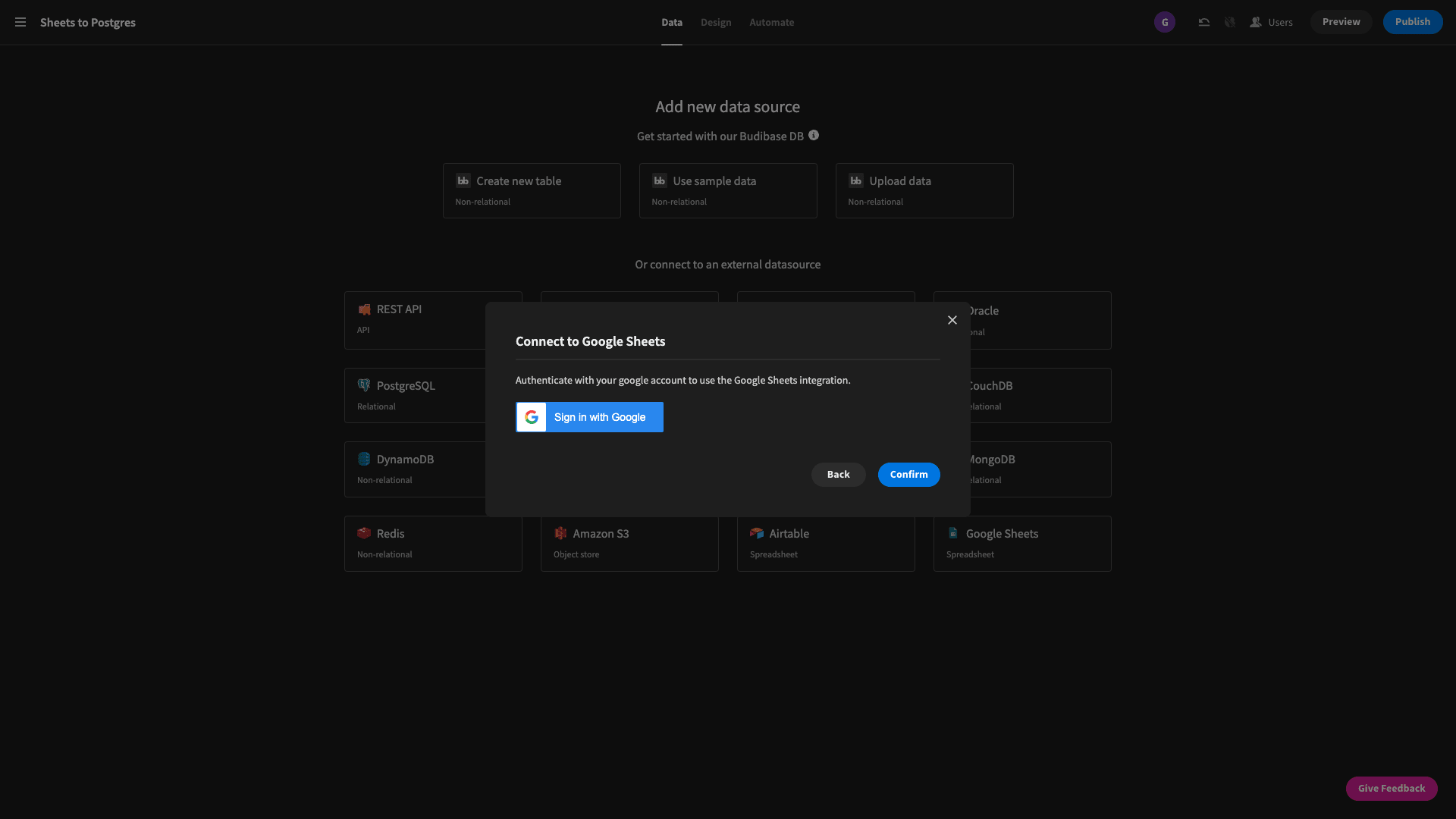Confirm the Google Sheets connection
The height and width of the screenshot is (819, 1456).
pos(908,475)
